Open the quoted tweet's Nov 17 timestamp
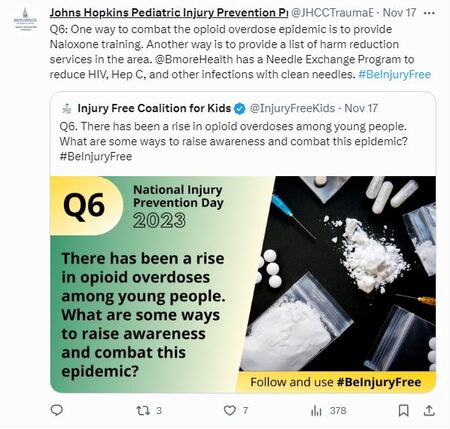This screenshot has height=429, width=450. click(361, 108)
